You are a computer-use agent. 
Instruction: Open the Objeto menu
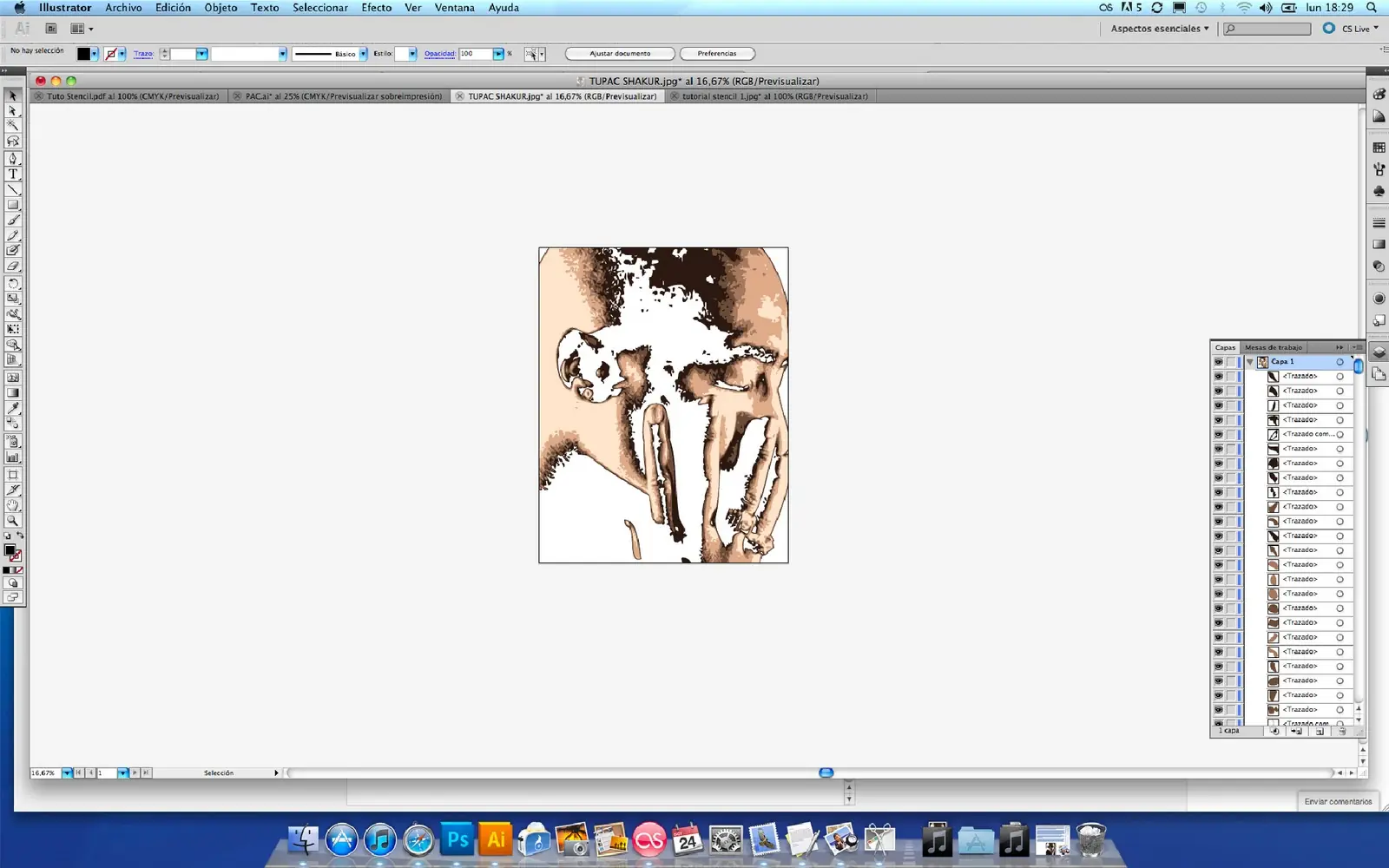tap(221, 8)
